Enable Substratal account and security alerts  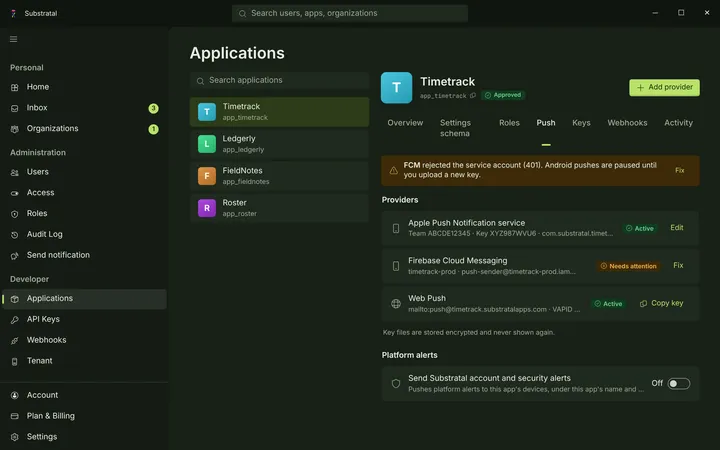pyautogui.click(x=679, y=383)
